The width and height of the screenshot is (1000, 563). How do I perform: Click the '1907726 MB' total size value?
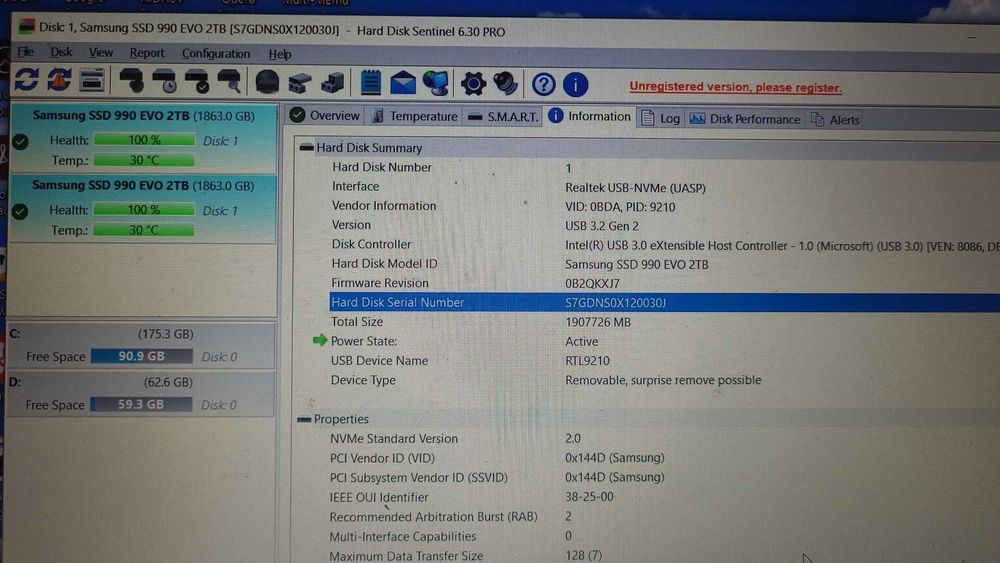point(598,322)
